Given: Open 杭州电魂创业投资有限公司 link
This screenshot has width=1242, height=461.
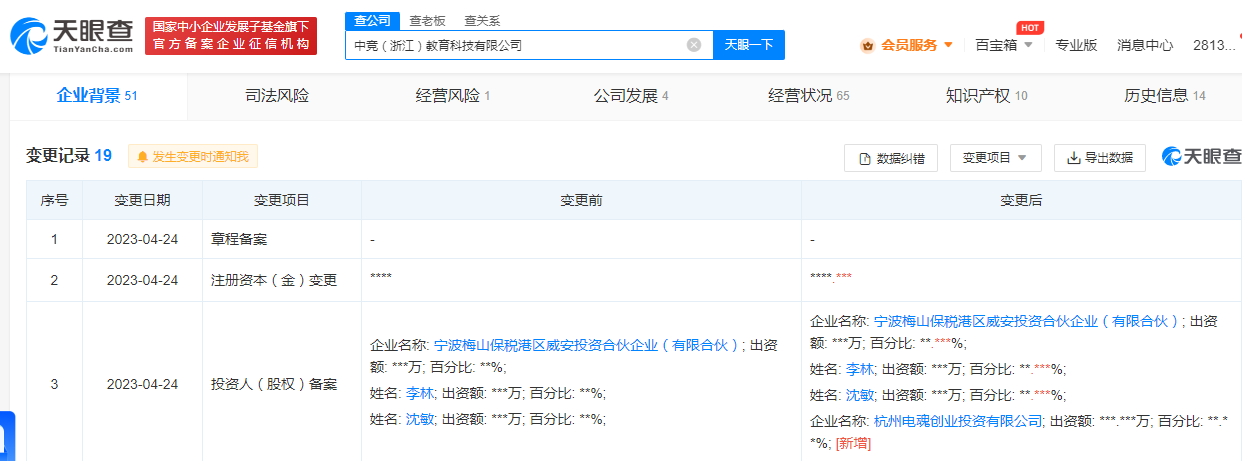Looking at the screenshot, I should click(x=959, y=421).
